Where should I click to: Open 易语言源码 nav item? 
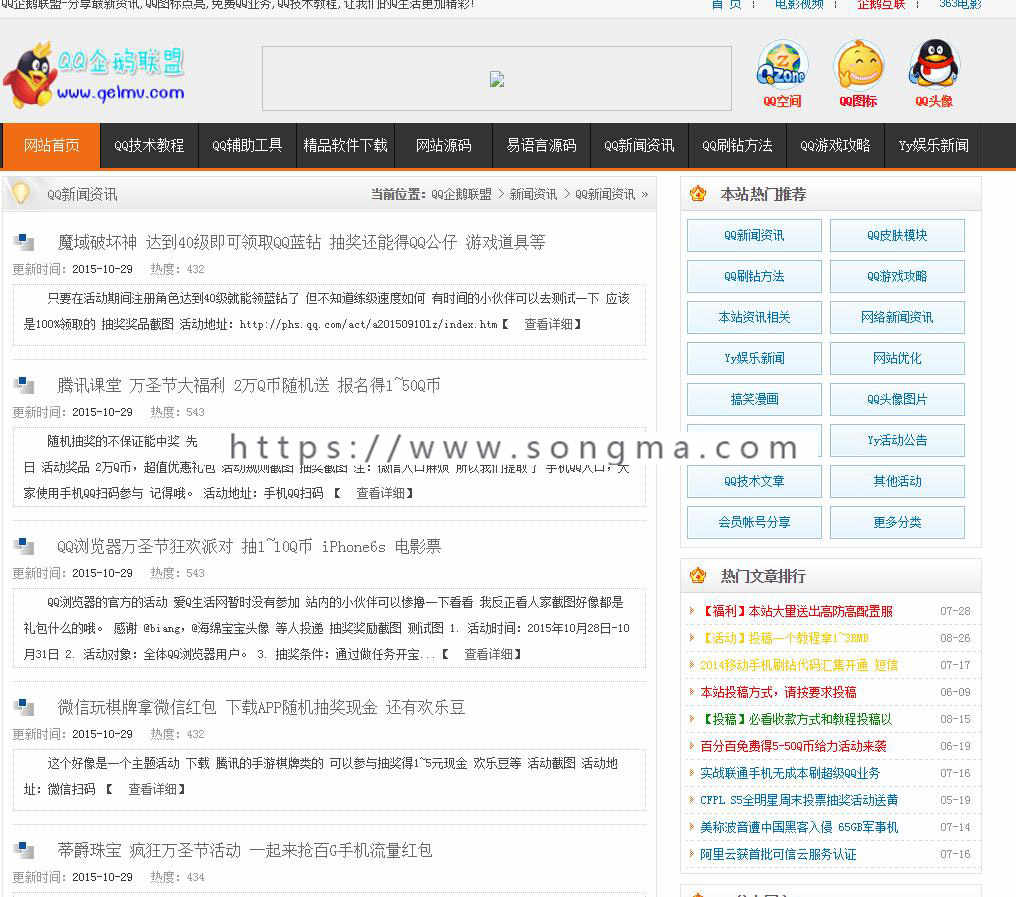[542, 145]
